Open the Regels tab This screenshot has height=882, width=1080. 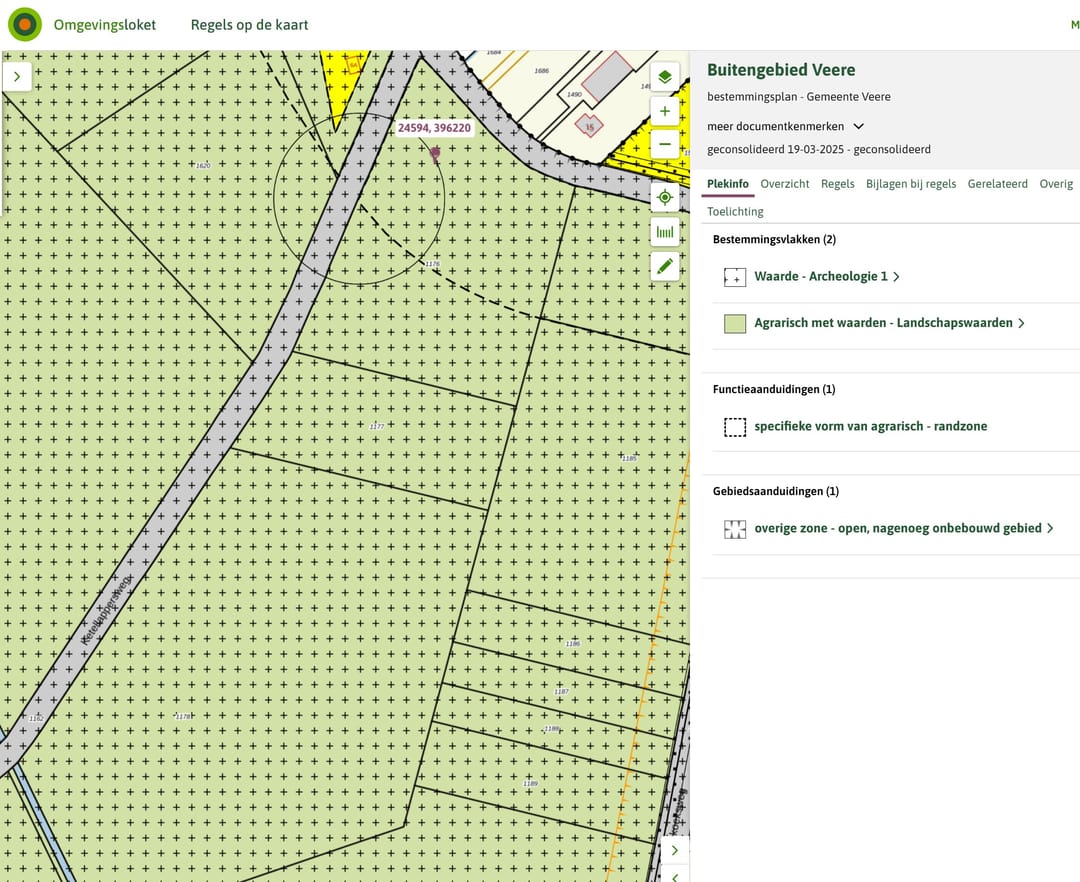click(837, 184)
